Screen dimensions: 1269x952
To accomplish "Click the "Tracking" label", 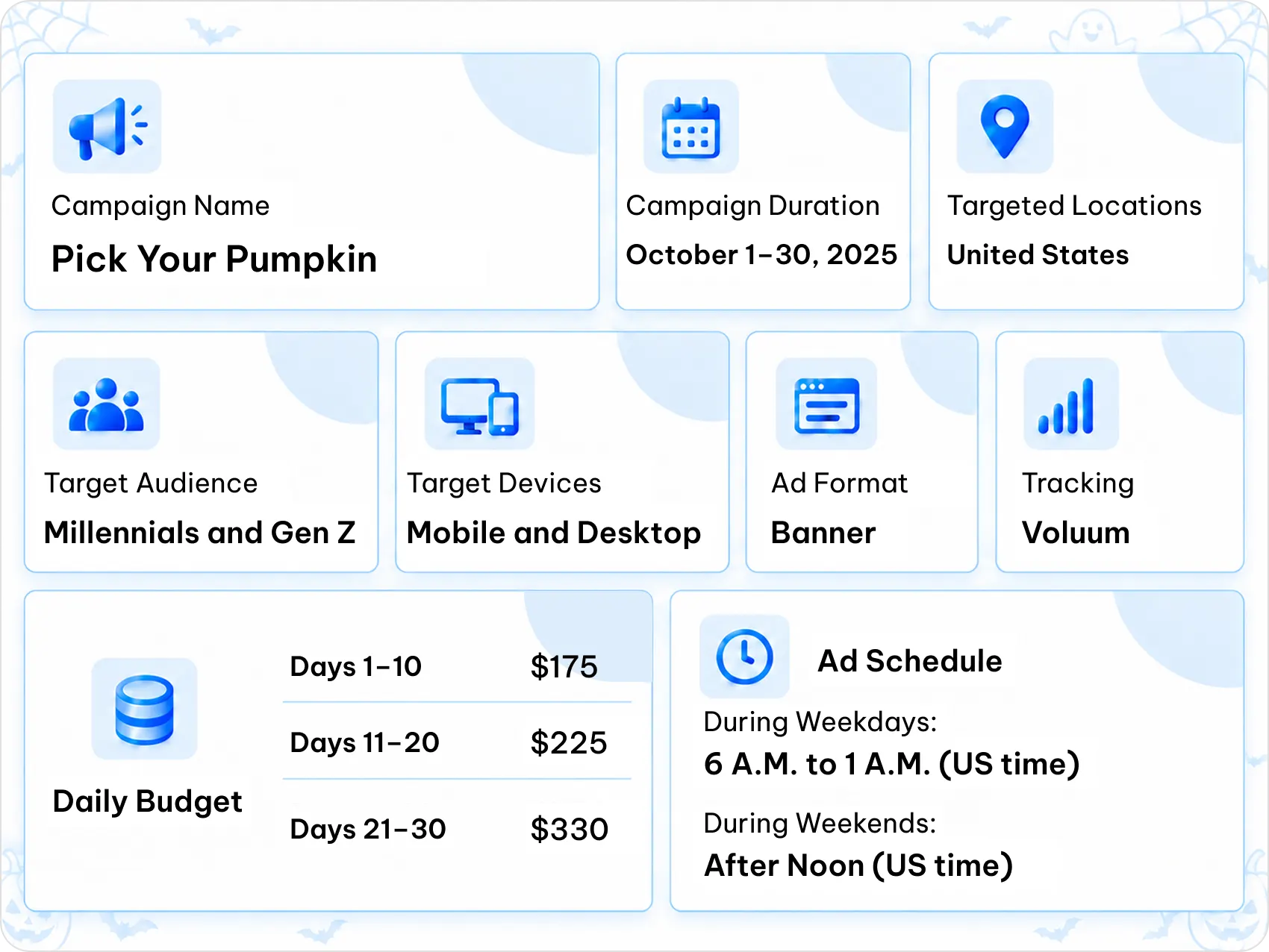I will [1078, 484].
